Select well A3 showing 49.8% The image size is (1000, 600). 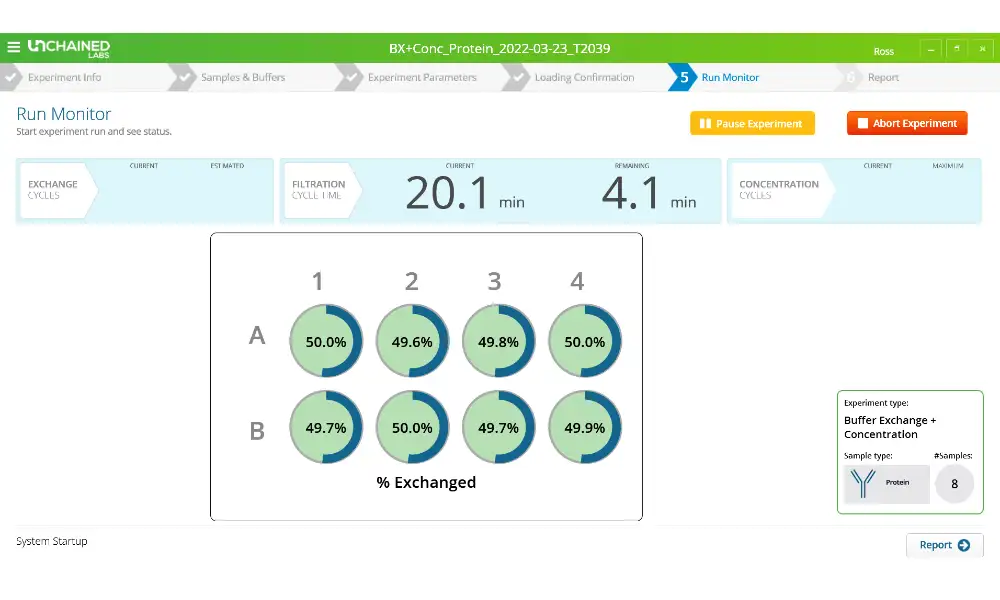coord(498,341)
